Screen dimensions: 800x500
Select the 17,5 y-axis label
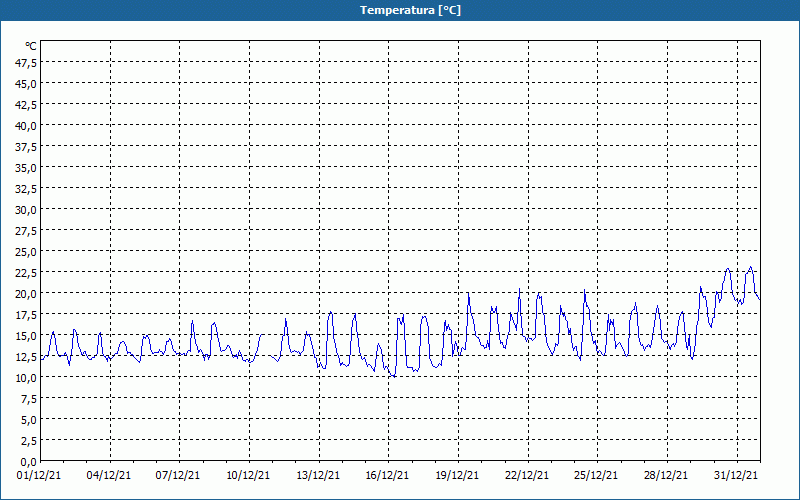pos(27,315)
